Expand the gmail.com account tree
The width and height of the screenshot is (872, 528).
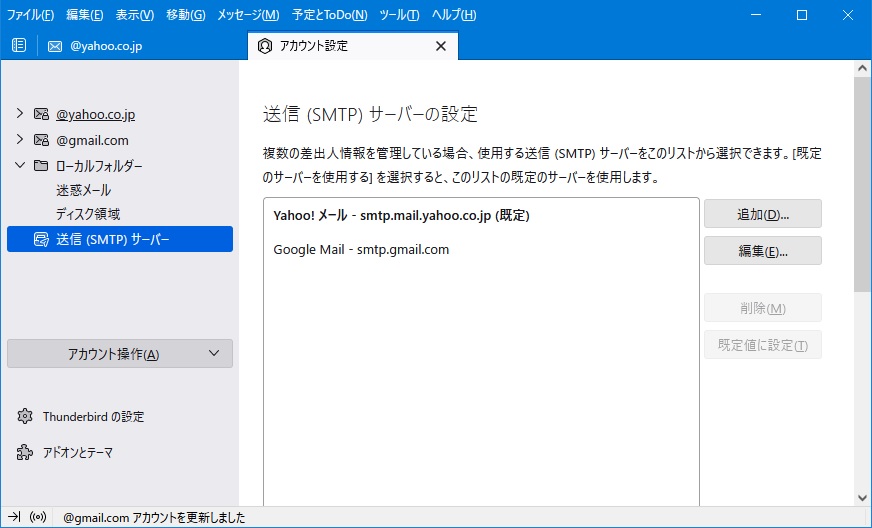point(20,140)
